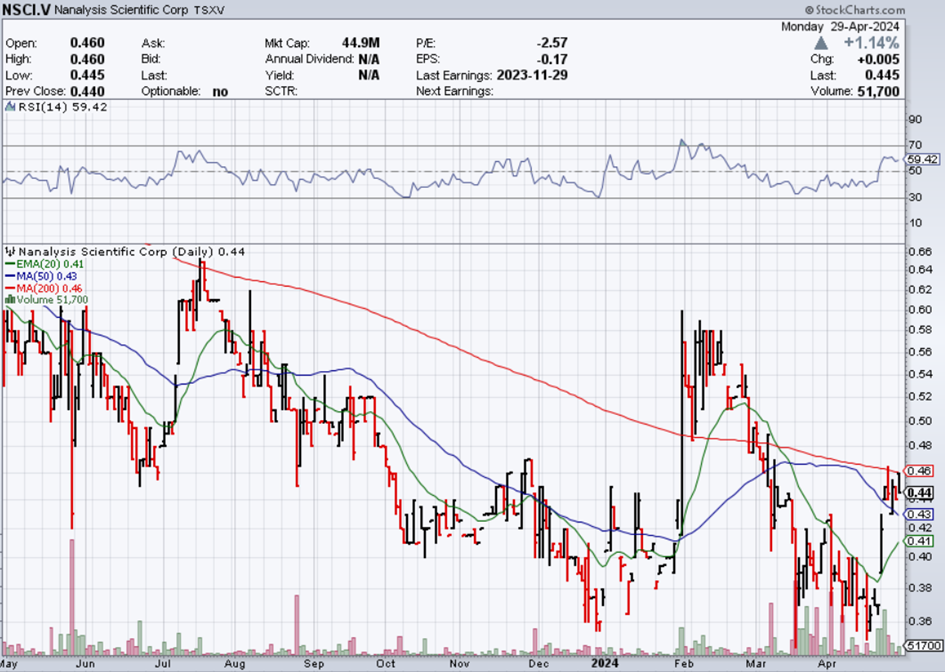Screen dimensions: 945x672
Task: Click the P/E value -2.57
Action: pos(551,43)
